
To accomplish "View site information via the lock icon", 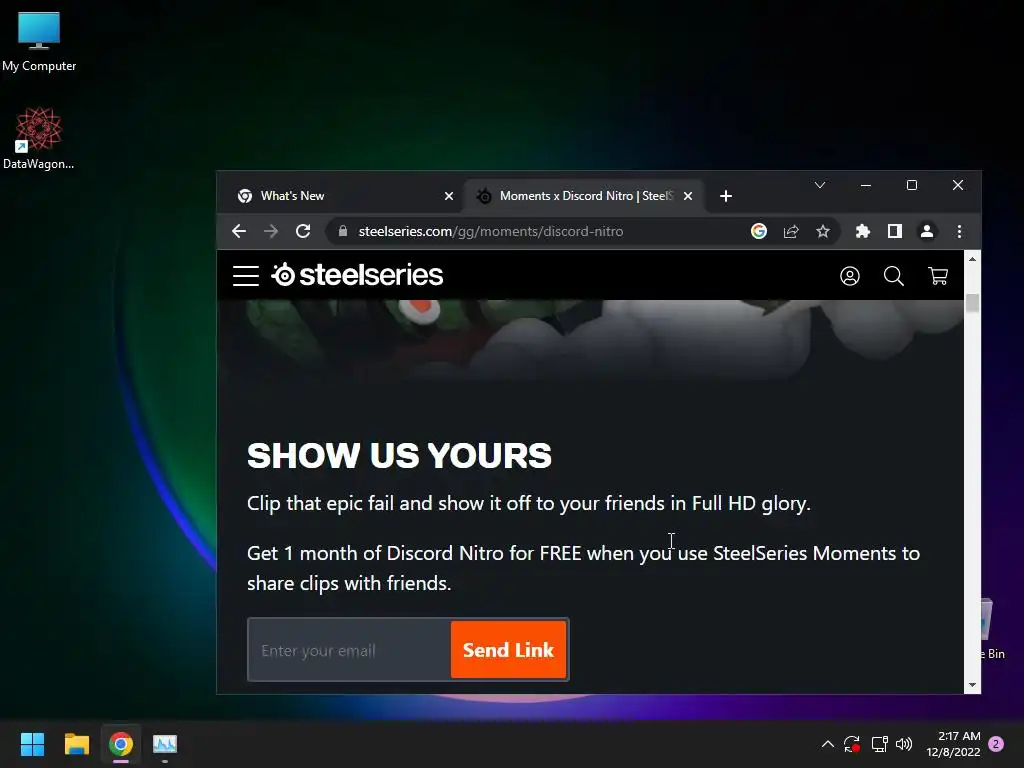I will click(343, 231).
